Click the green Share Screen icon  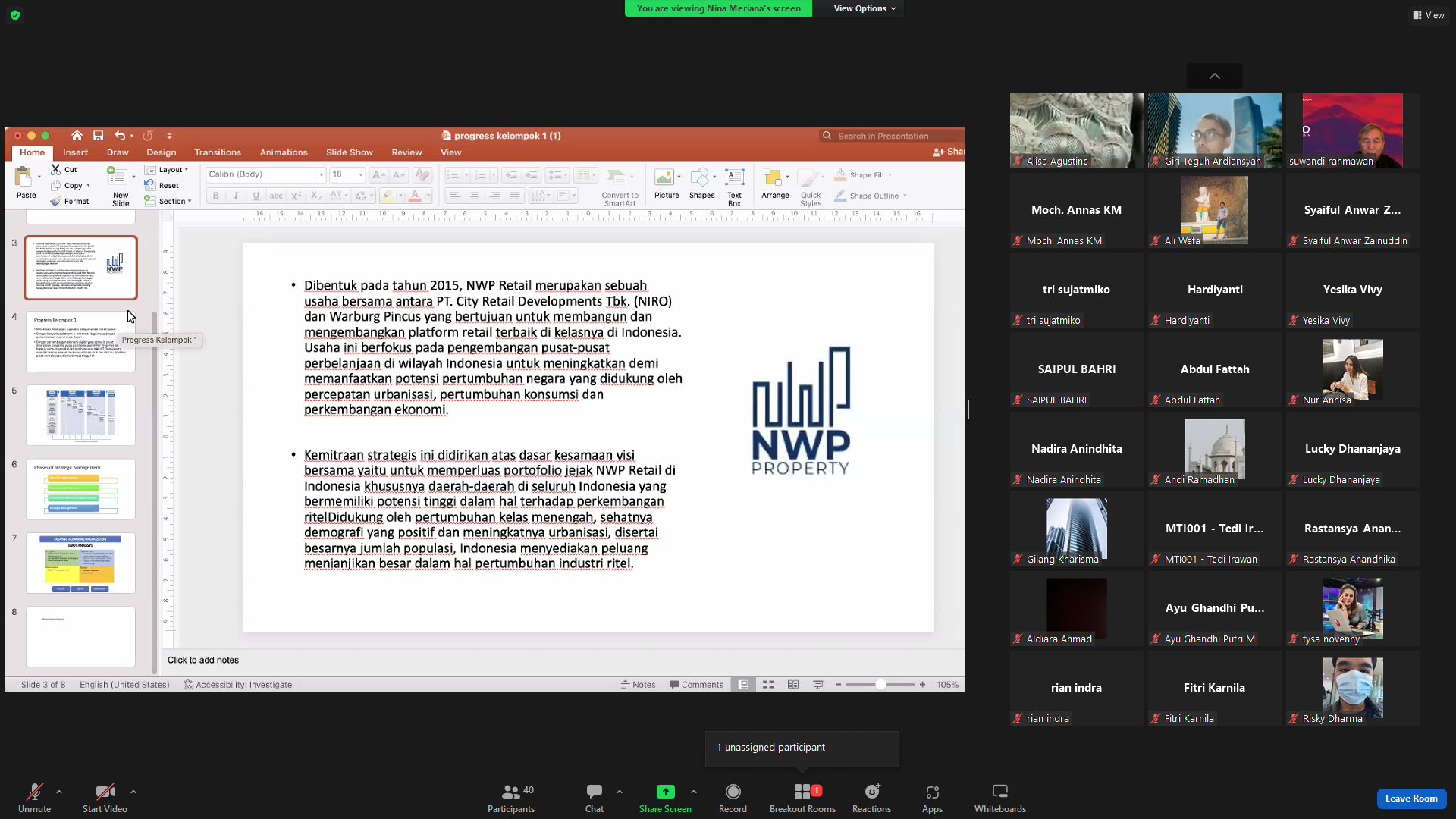[x=665, y=792]
